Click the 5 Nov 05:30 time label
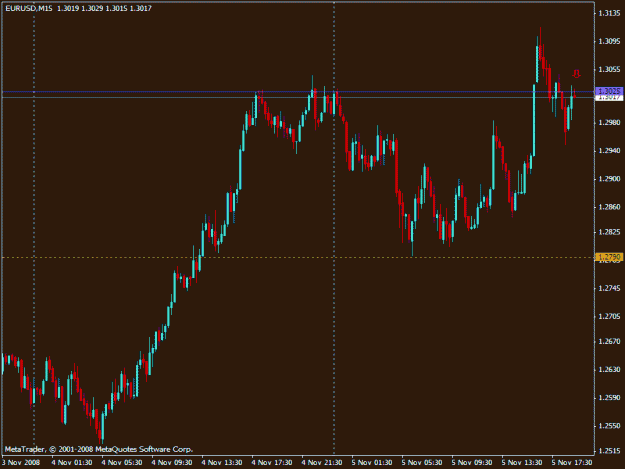 422,463
